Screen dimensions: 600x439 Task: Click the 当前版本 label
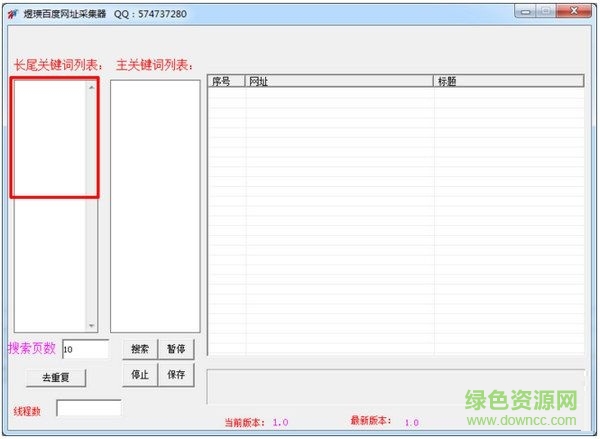tap(245, 423)
